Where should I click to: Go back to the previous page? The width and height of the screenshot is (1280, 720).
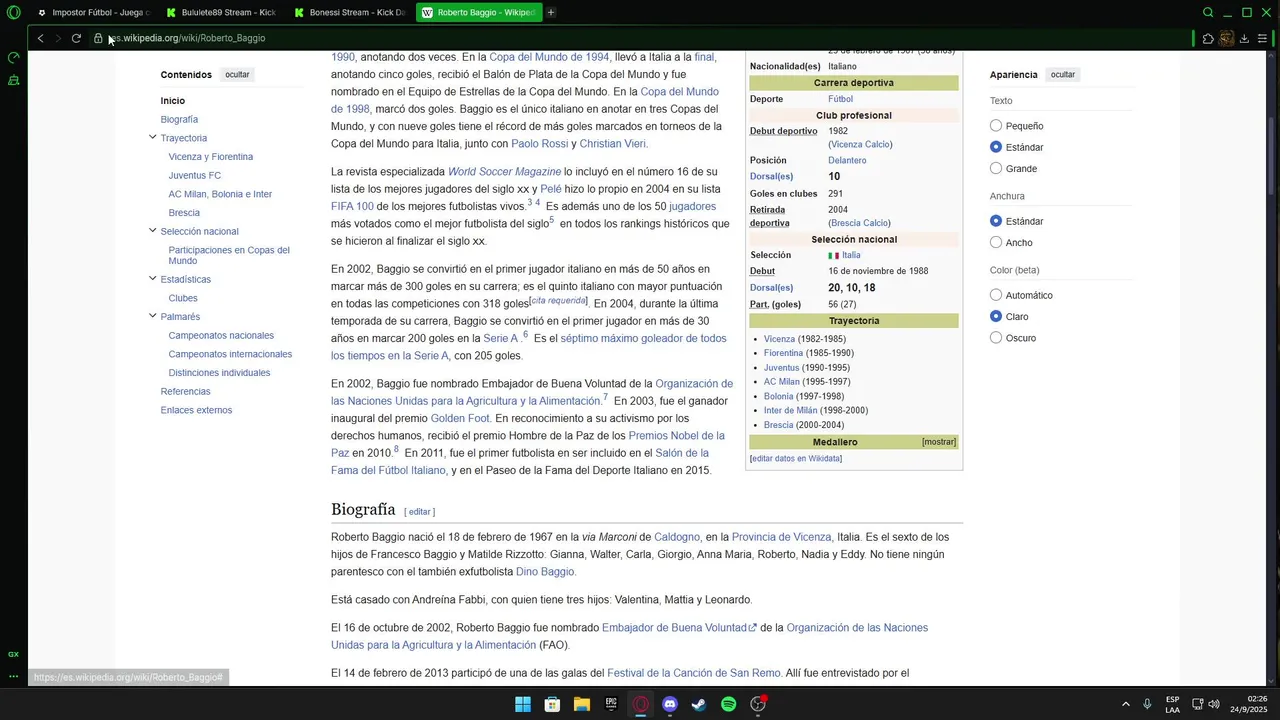(40, 38)
